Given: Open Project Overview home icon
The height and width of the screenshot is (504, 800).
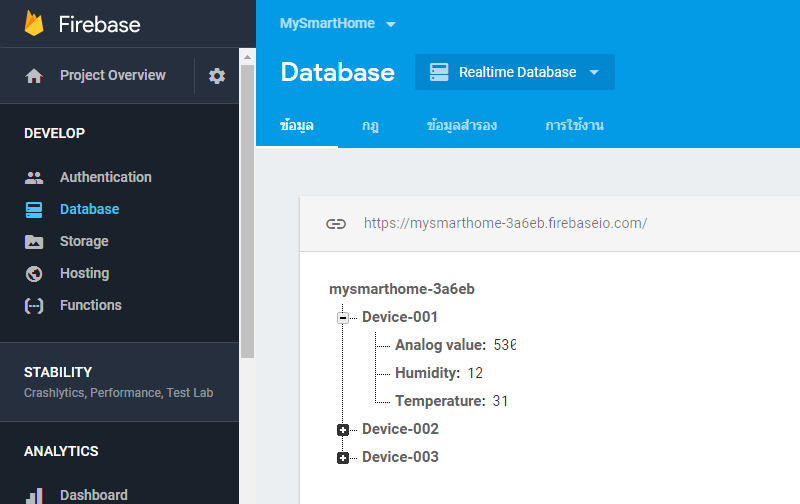Looking at the screenshot, I should tap(34, 75).
